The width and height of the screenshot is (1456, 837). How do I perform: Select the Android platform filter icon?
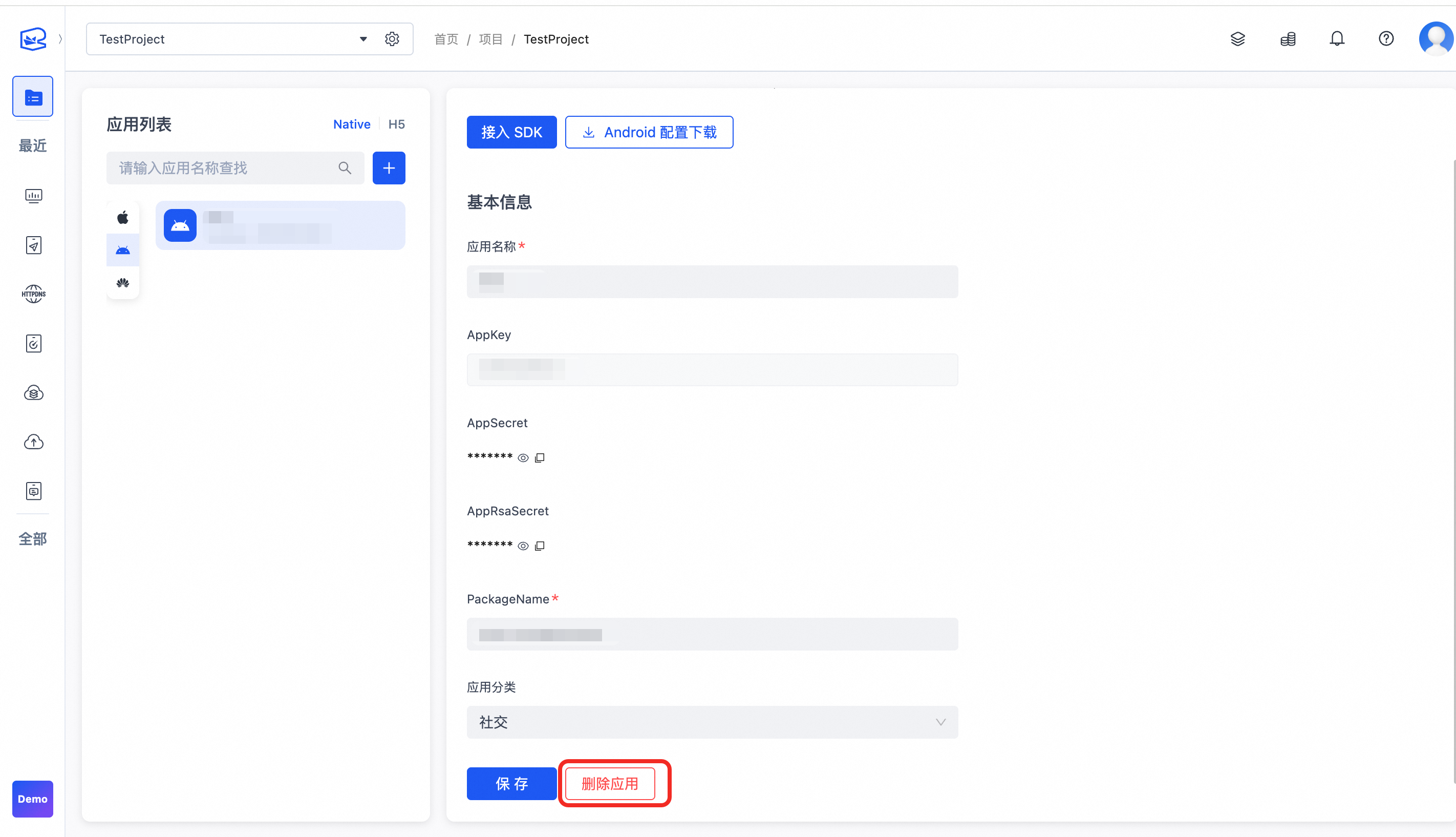pos(123,250)
